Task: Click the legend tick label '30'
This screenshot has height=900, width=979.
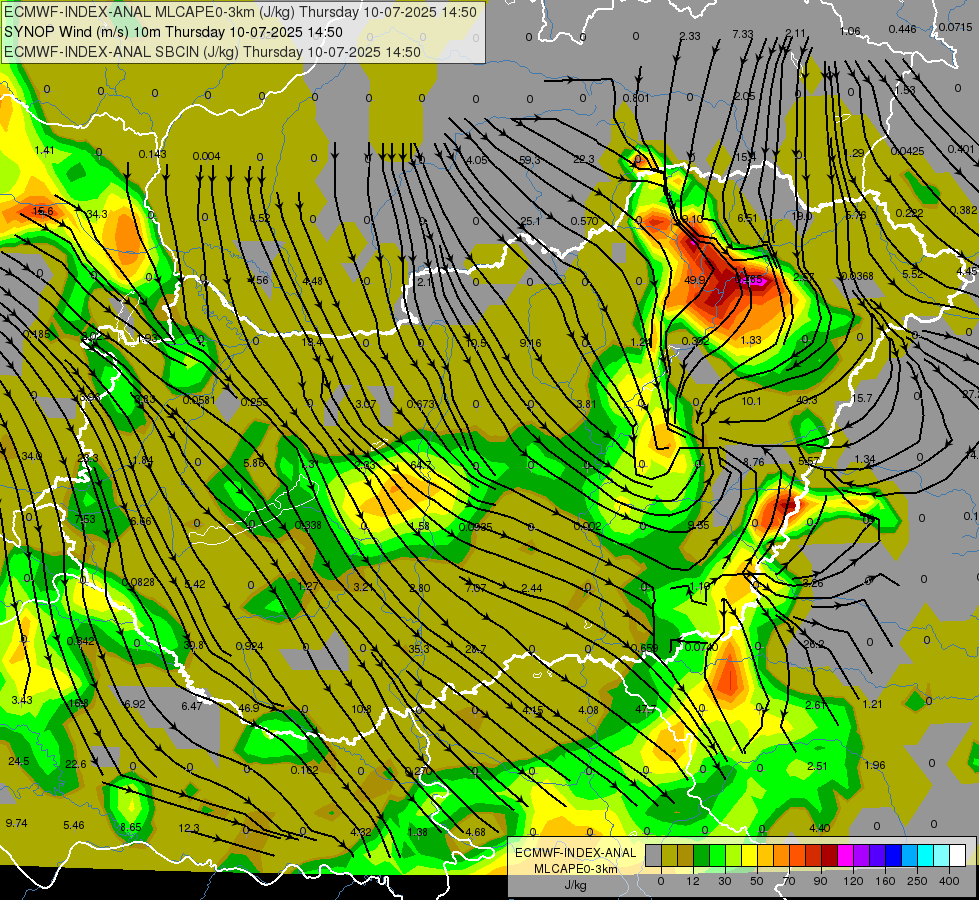Action: [x=724, y=881]
